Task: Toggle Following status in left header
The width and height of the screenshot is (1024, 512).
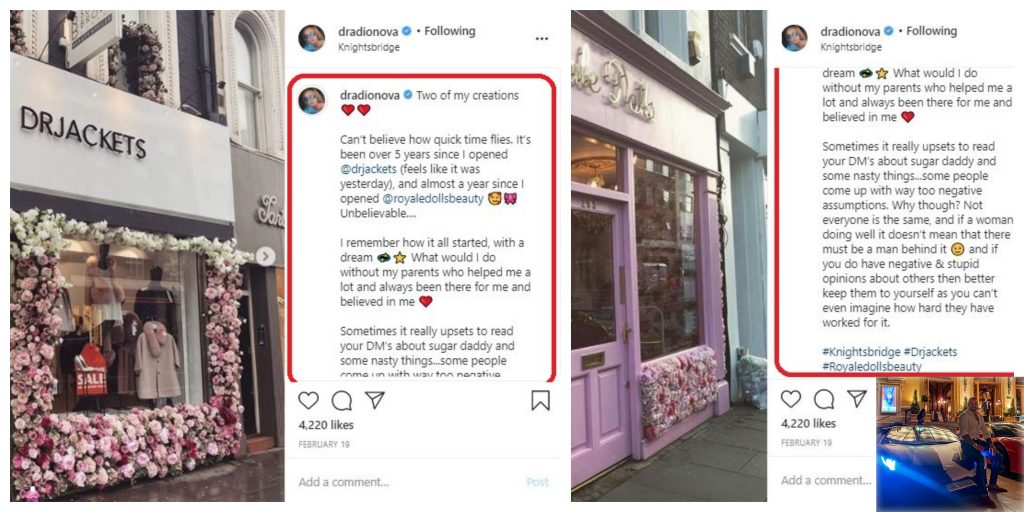Action: click(x=450, y=31)
